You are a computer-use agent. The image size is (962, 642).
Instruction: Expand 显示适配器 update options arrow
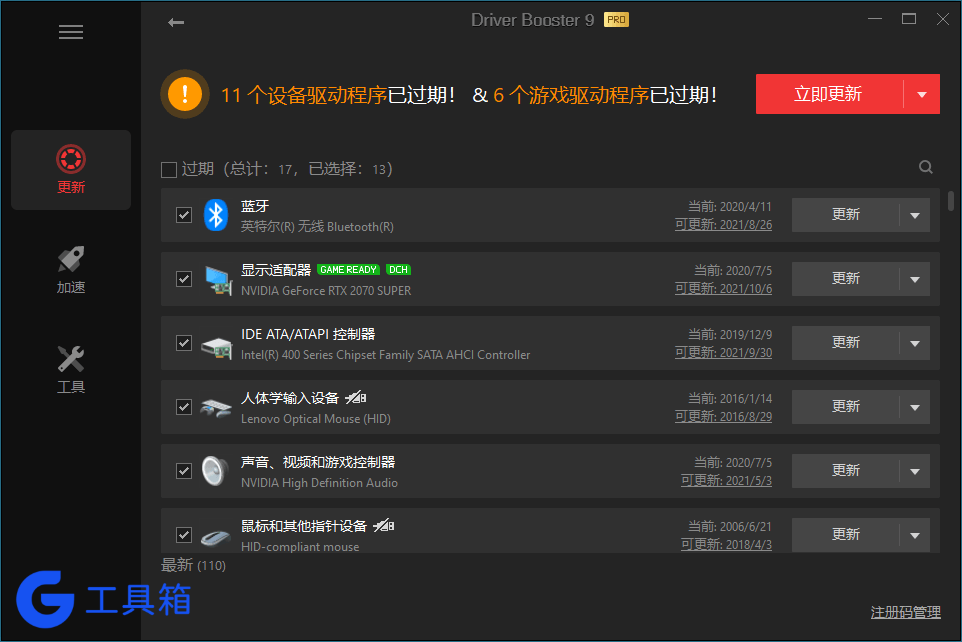915,279
